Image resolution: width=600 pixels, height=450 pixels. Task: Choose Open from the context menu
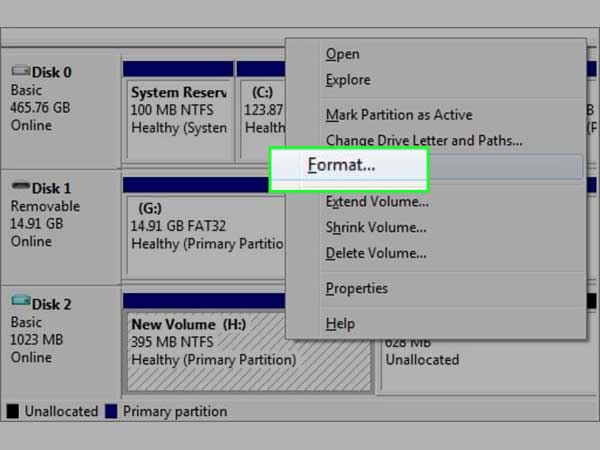pos(342,54)
